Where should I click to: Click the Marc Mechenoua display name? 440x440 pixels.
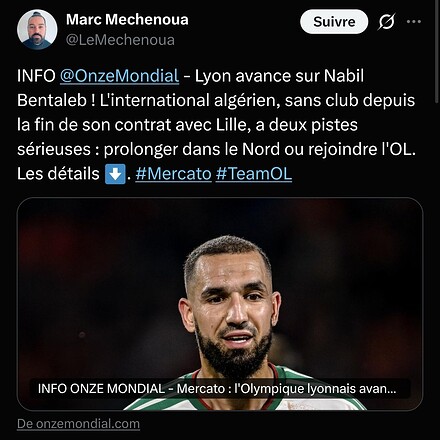[127, 19]
